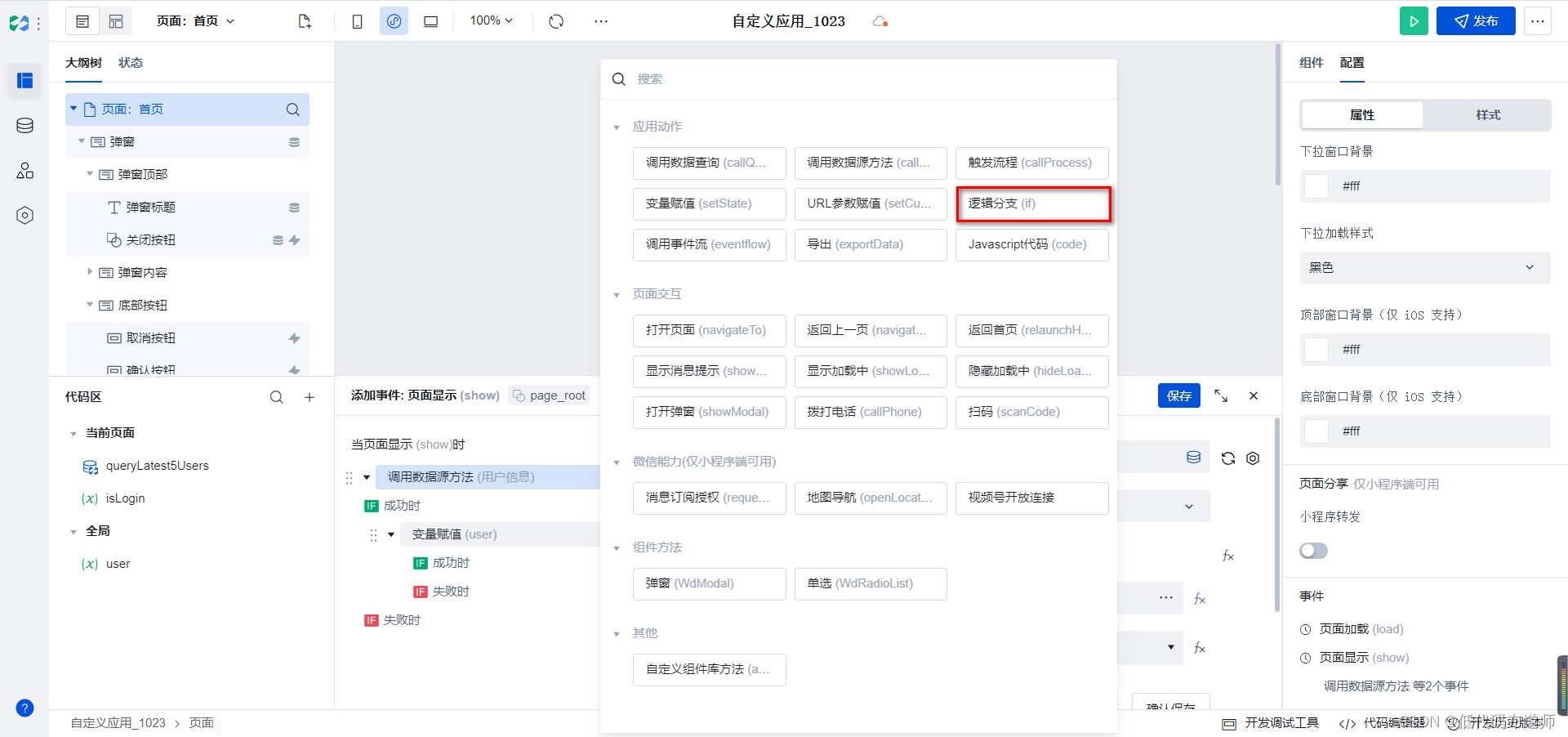Image resolution: width=1568 pixels, height=737 pixels.
Task: Collapse the 弹窗顶部 tree node
Action: pos(90,174)
